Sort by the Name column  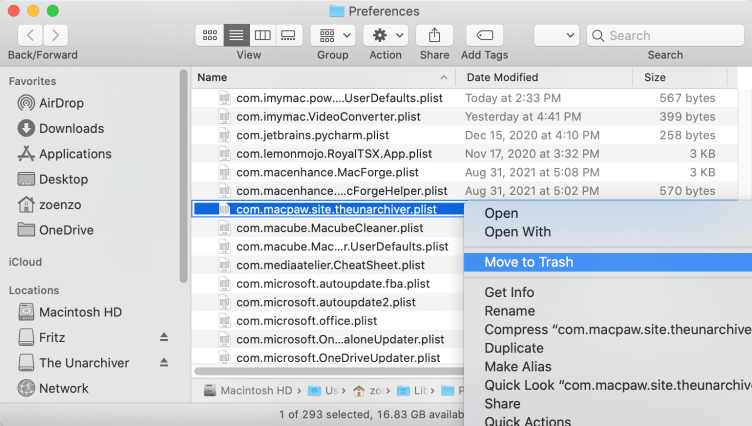(x=323, y=77)
